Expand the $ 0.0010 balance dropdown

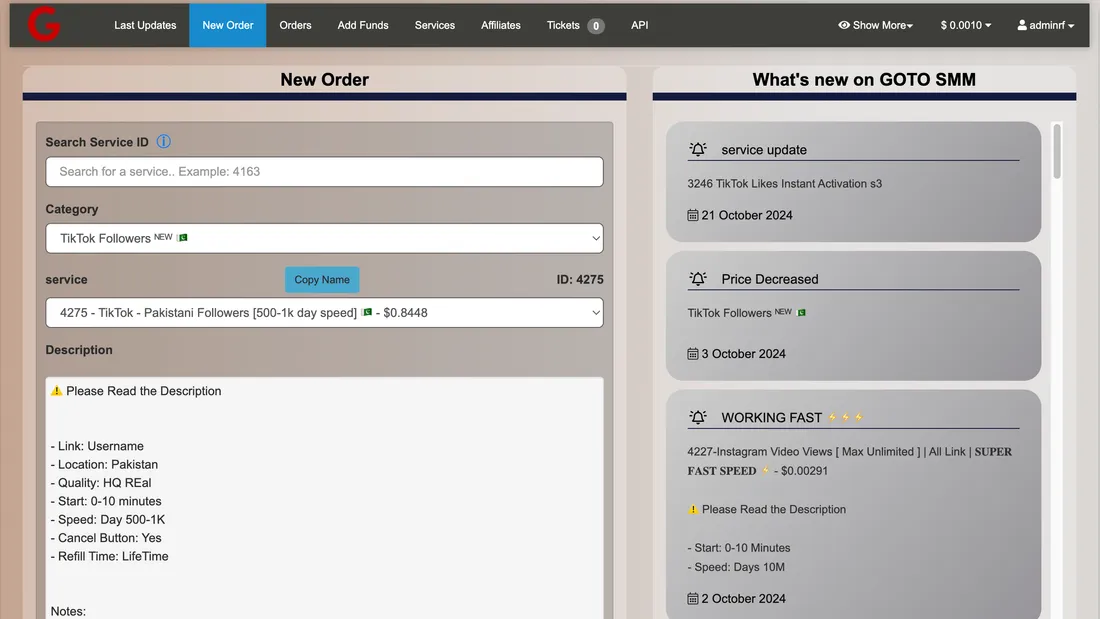click(x=965, y=25)
